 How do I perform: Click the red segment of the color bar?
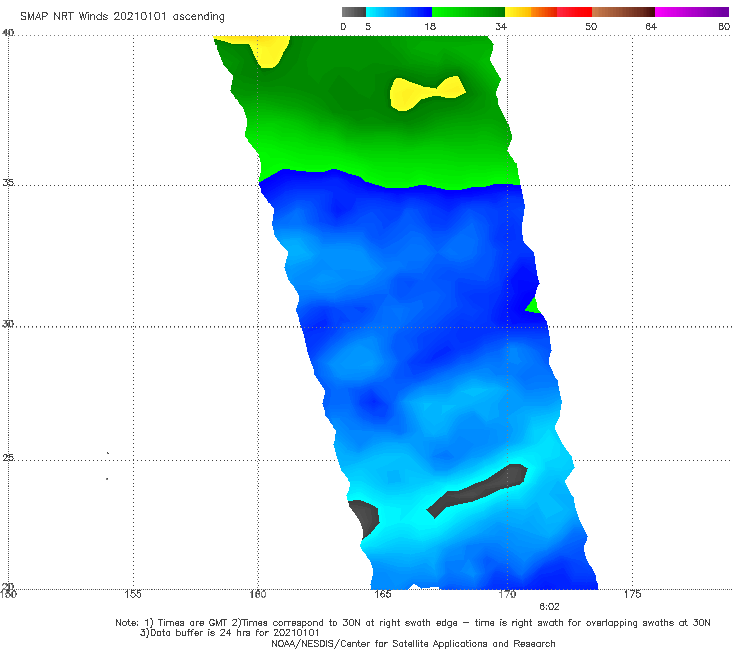tap(574, 12)
